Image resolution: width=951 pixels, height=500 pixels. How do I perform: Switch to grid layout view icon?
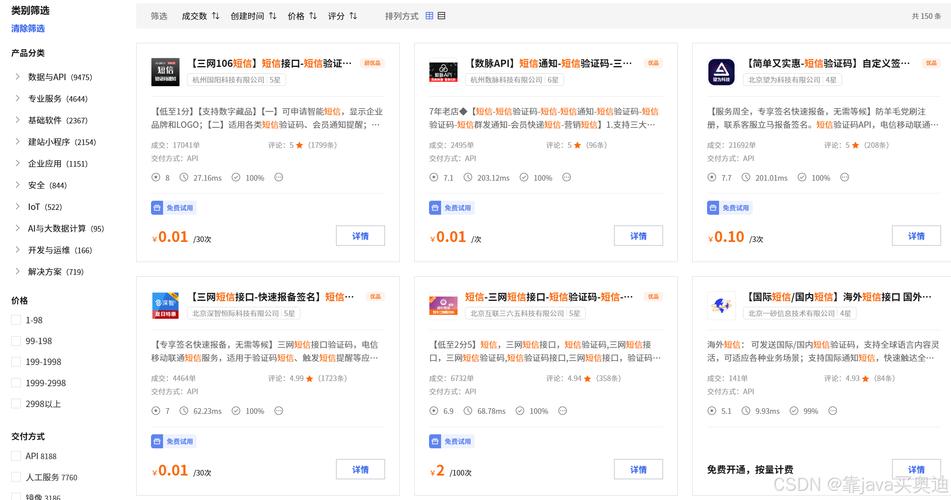click(429, 16)
